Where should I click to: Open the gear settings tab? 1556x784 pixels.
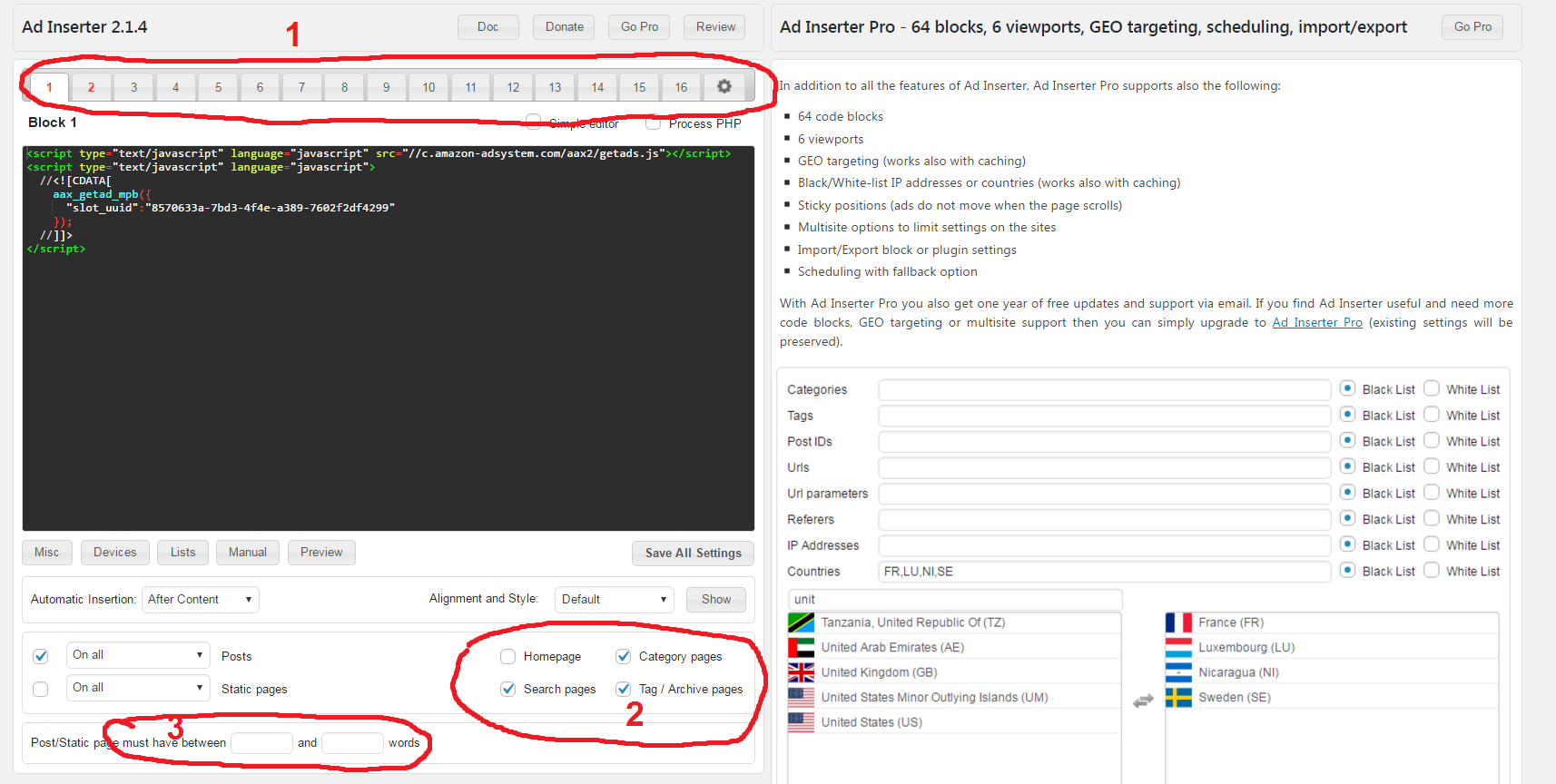724,86
